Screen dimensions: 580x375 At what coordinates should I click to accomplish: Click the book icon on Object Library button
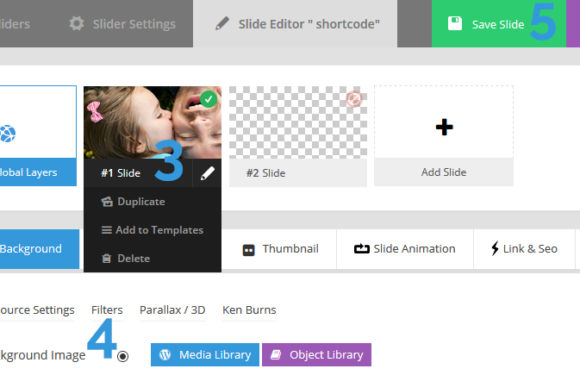coord(276,355)
